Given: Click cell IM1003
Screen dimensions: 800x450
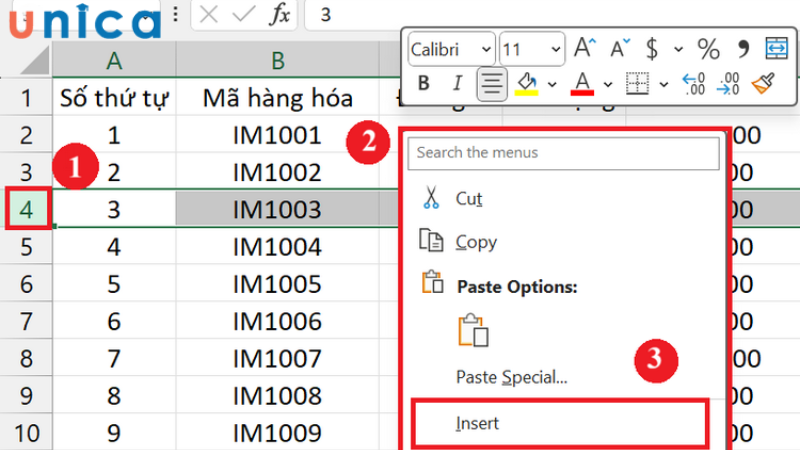Looking at the screenshot, I should tap(278, 209).
